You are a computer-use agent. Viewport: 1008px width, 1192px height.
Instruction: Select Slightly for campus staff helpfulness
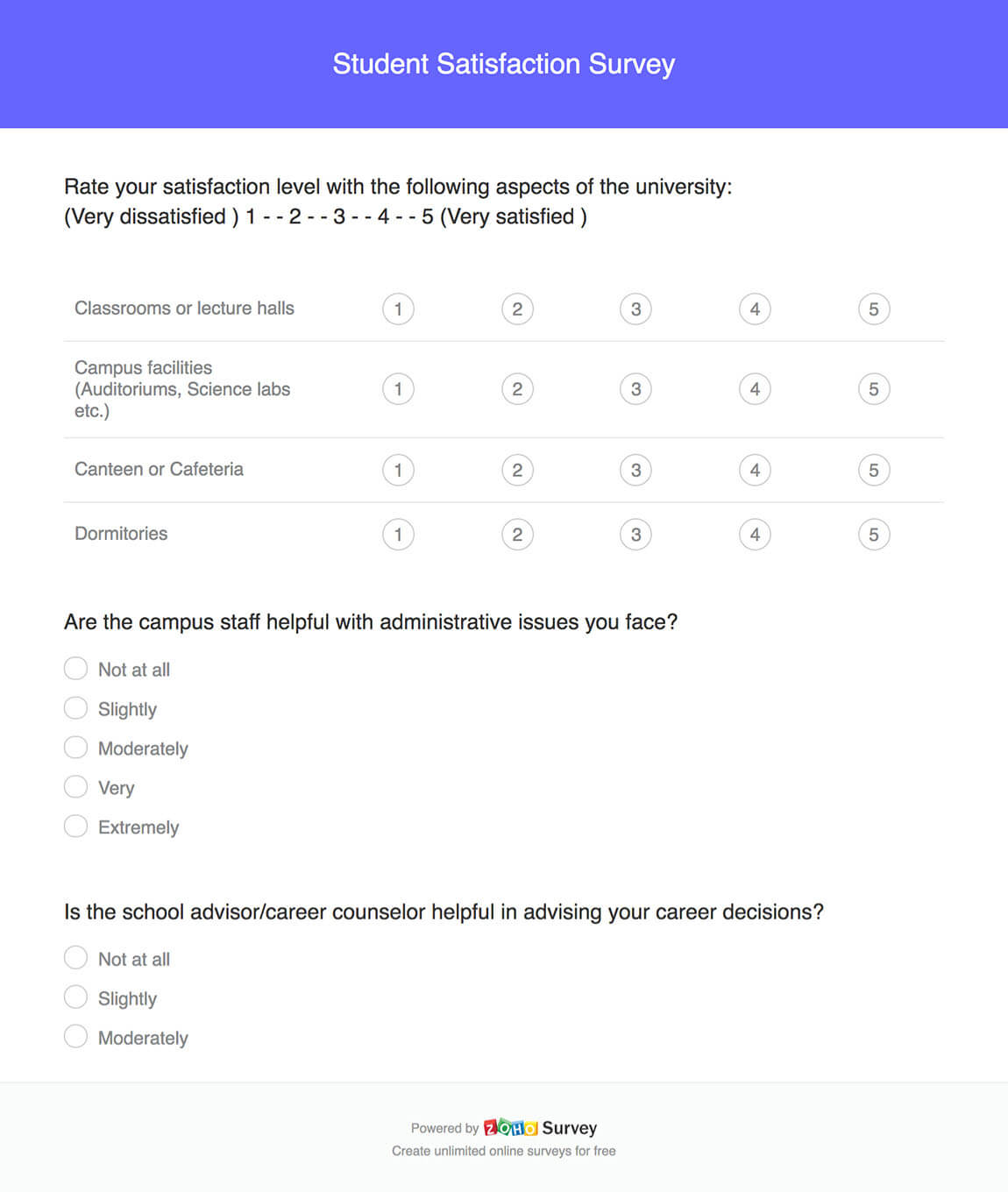75,707
